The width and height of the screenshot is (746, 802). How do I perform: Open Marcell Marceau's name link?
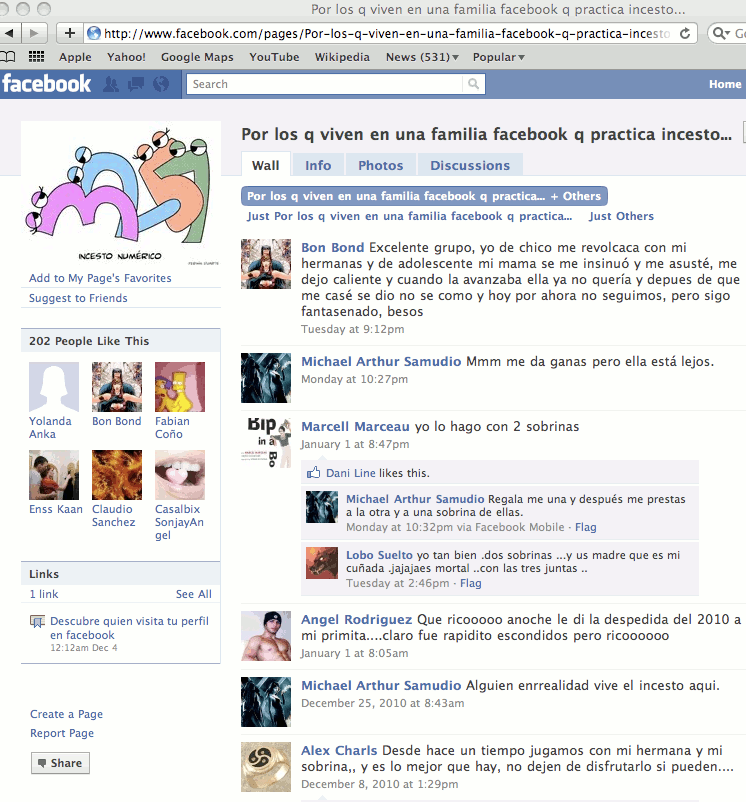click(x=355, y=426)
